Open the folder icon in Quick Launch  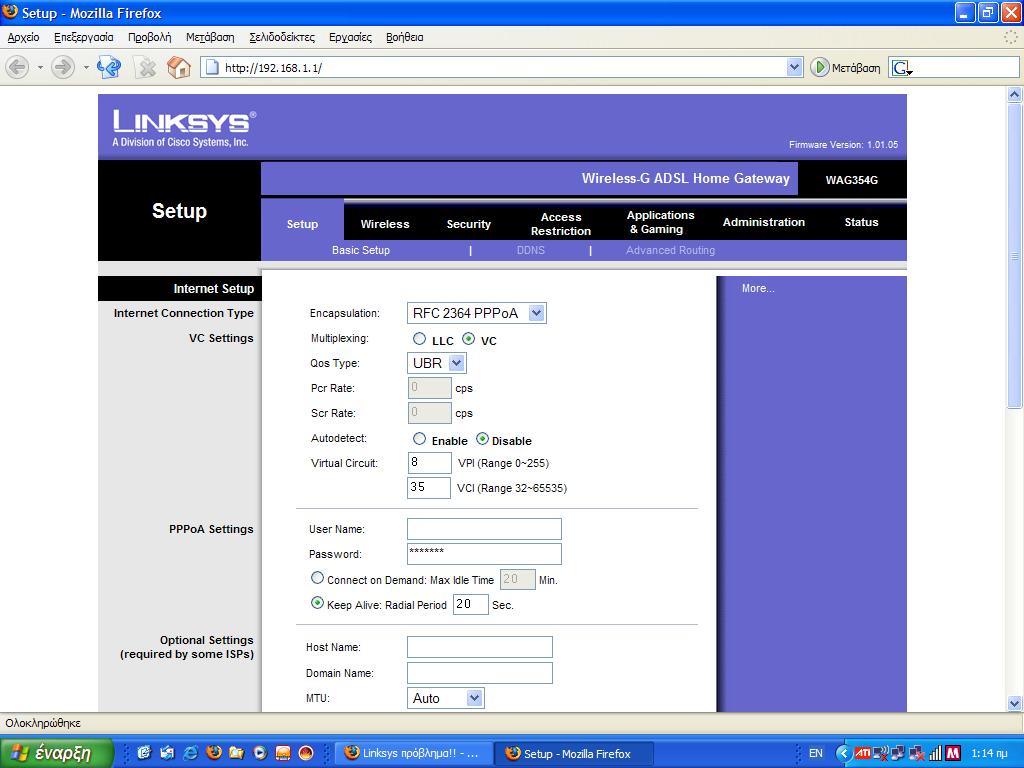click(236, 753)
